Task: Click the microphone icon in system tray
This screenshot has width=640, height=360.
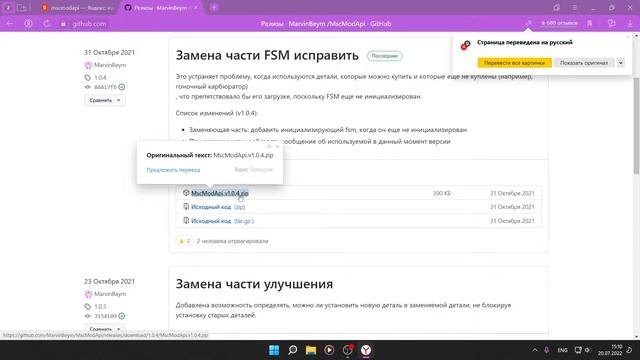Action: [x=547, y=350]
